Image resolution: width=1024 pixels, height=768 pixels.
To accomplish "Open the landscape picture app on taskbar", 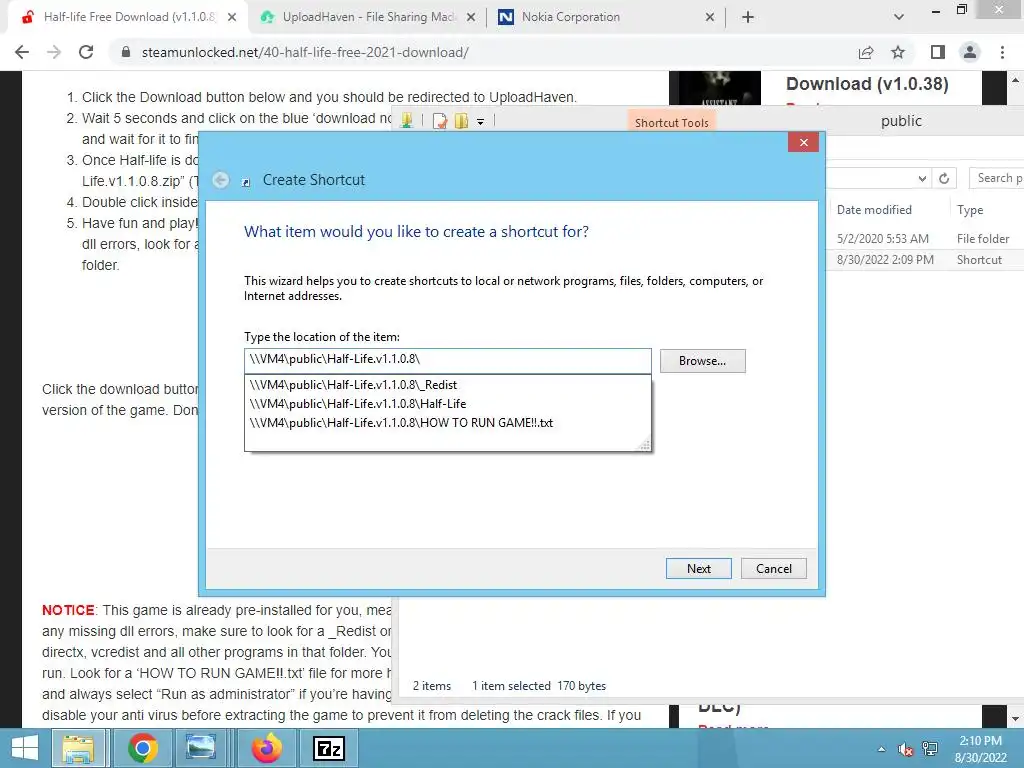I will point(200,748).
